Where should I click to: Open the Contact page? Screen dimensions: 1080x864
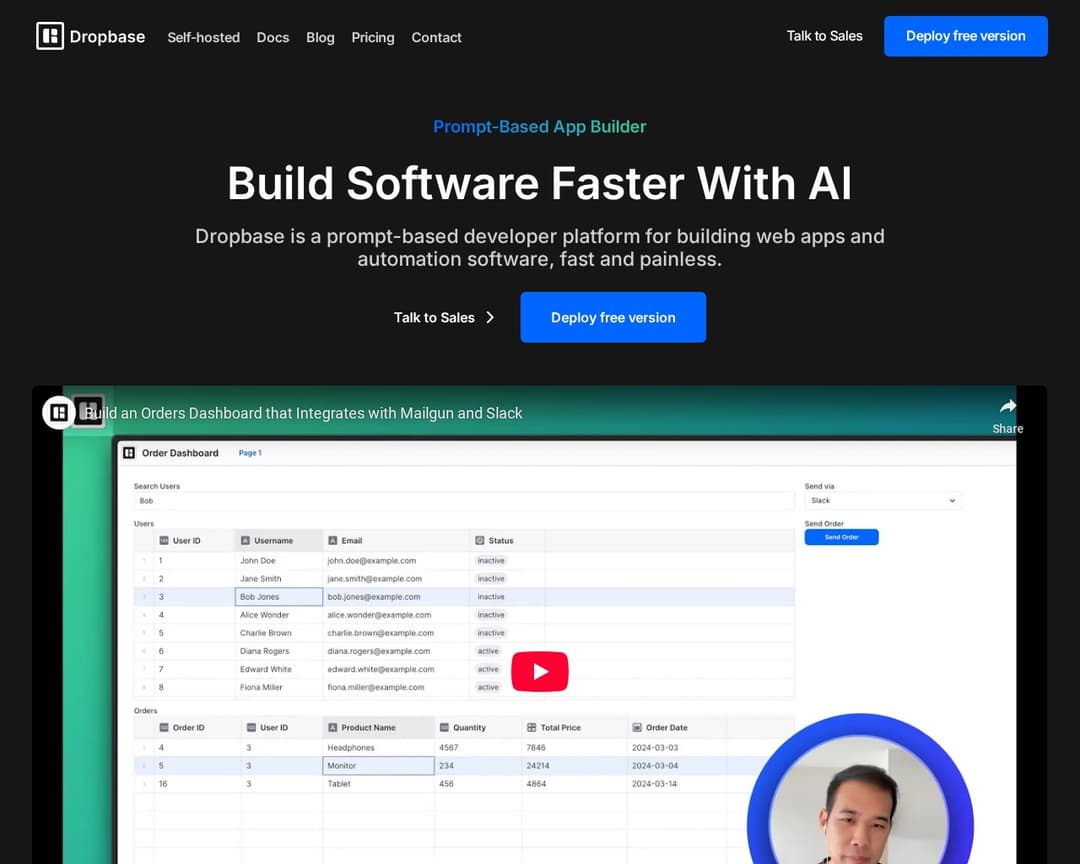click(x=436, y=37)
